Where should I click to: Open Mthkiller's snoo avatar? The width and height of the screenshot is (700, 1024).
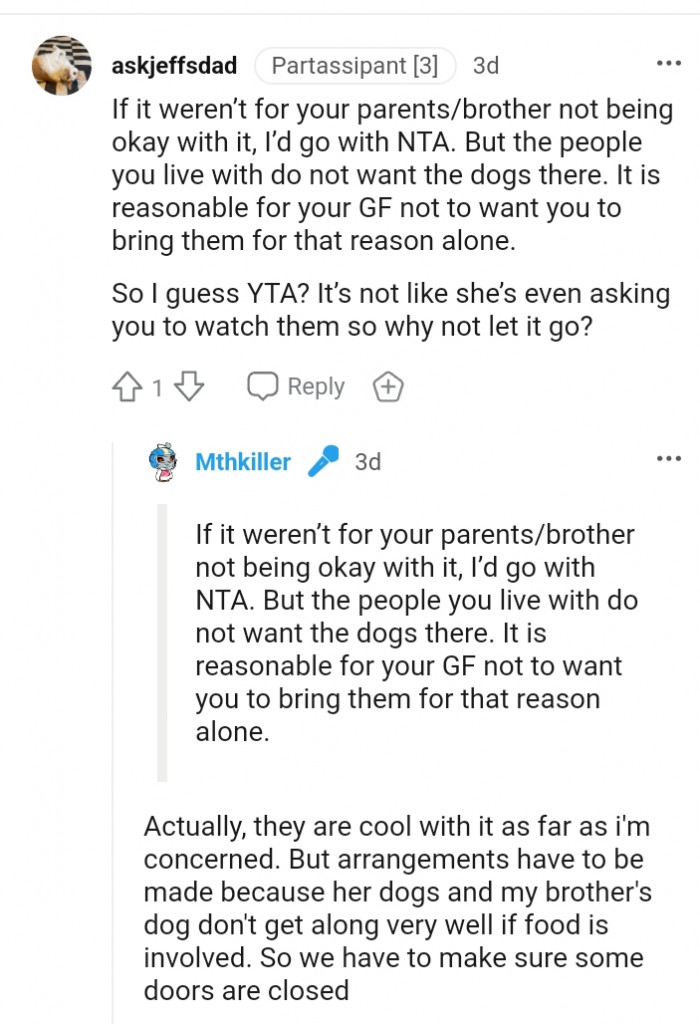point(165,462)
